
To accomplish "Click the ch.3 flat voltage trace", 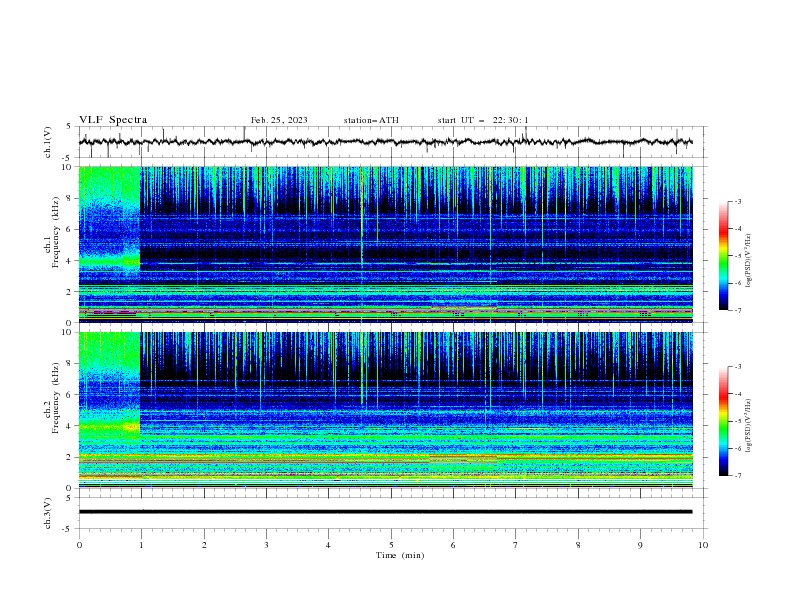I will click(385, 512).
